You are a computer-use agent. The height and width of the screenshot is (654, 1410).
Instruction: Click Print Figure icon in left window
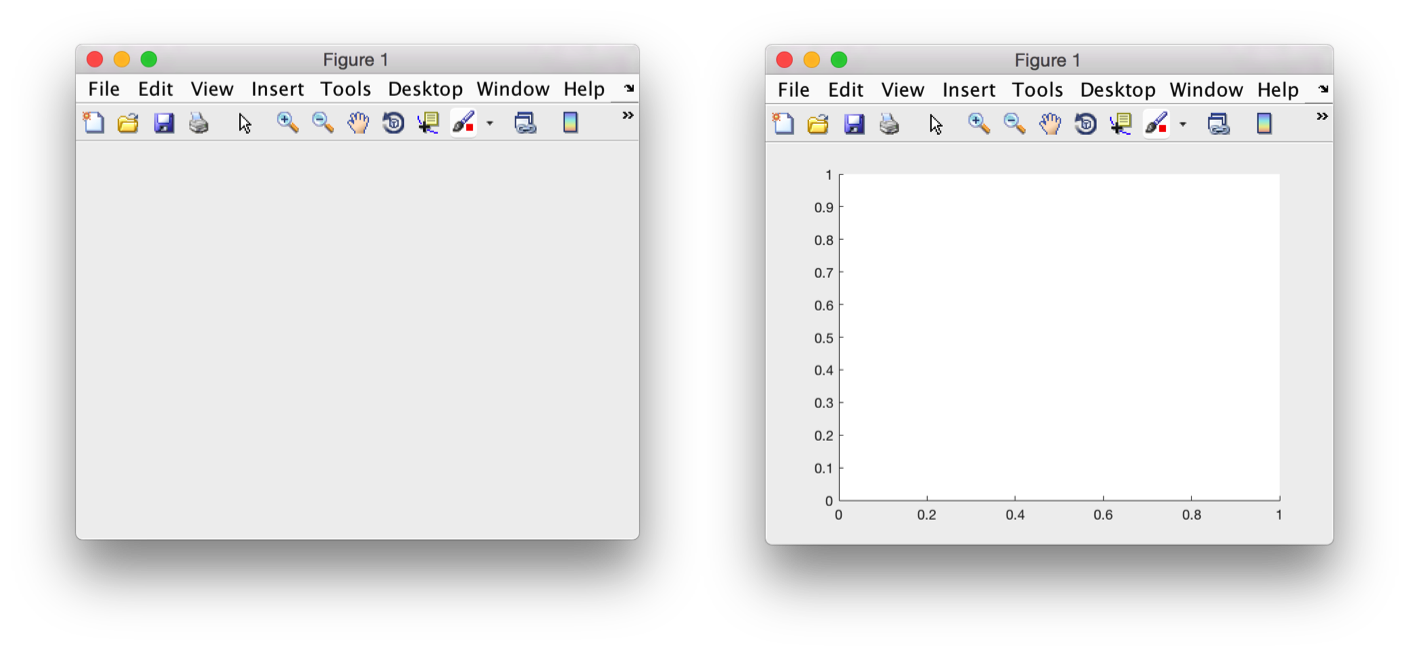[199, 123]
